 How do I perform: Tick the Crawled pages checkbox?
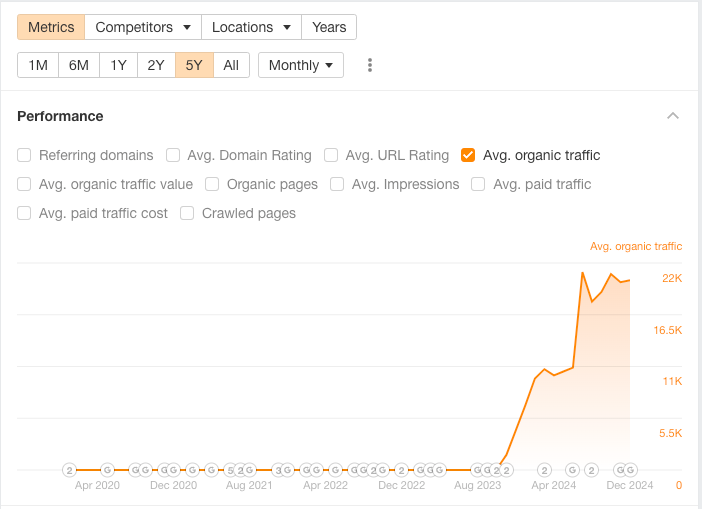point(187,213)
